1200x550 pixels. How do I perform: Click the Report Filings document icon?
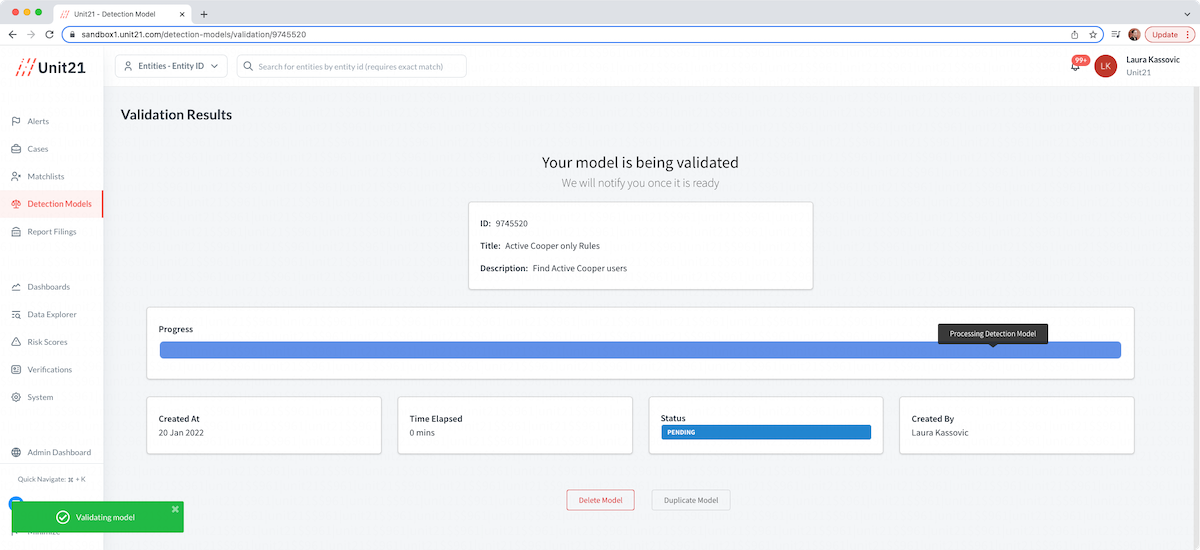[x=16, y=231]
